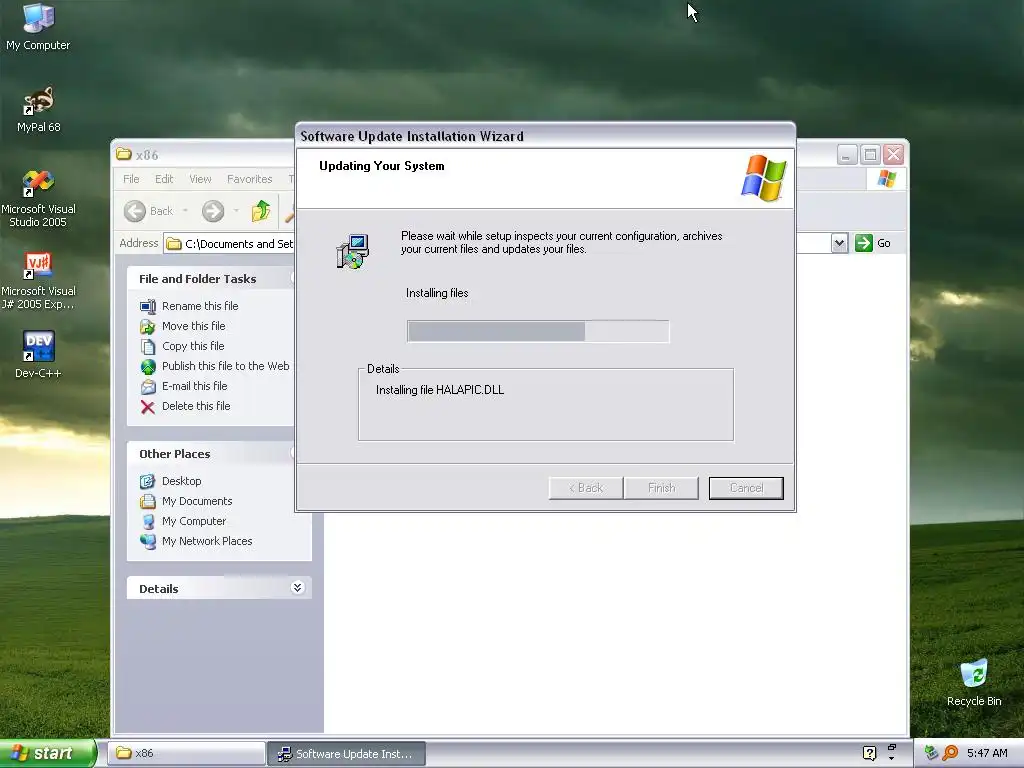Click the Desktop link in Other Places

point(182,481)
